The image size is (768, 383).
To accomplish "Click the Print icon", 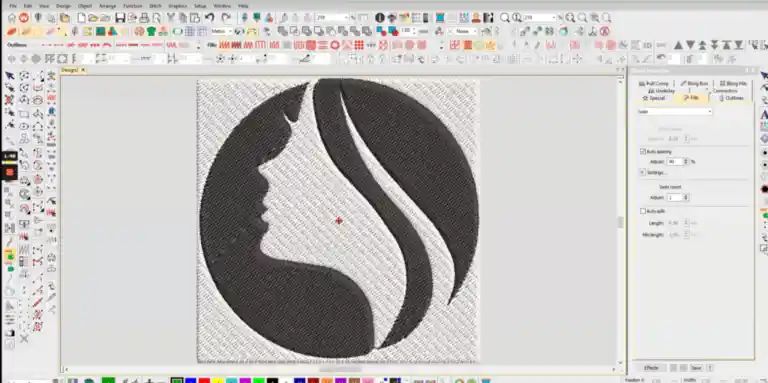I will [x=144, y=18].
